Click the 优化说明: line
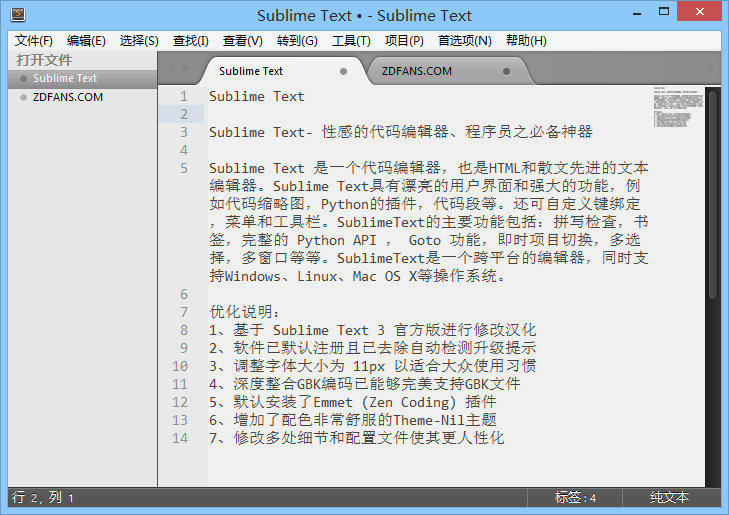The height and width of the screenshot is (515, 729). pyautogui.click(x=244, y=312)
